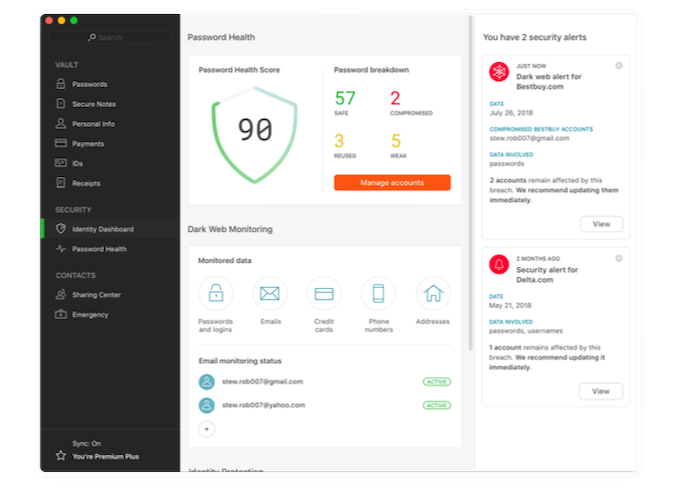Viewport: 680px width, 496px height.
Task: Click the Premium Plus star icon
Action: click(x=61, y=455)
